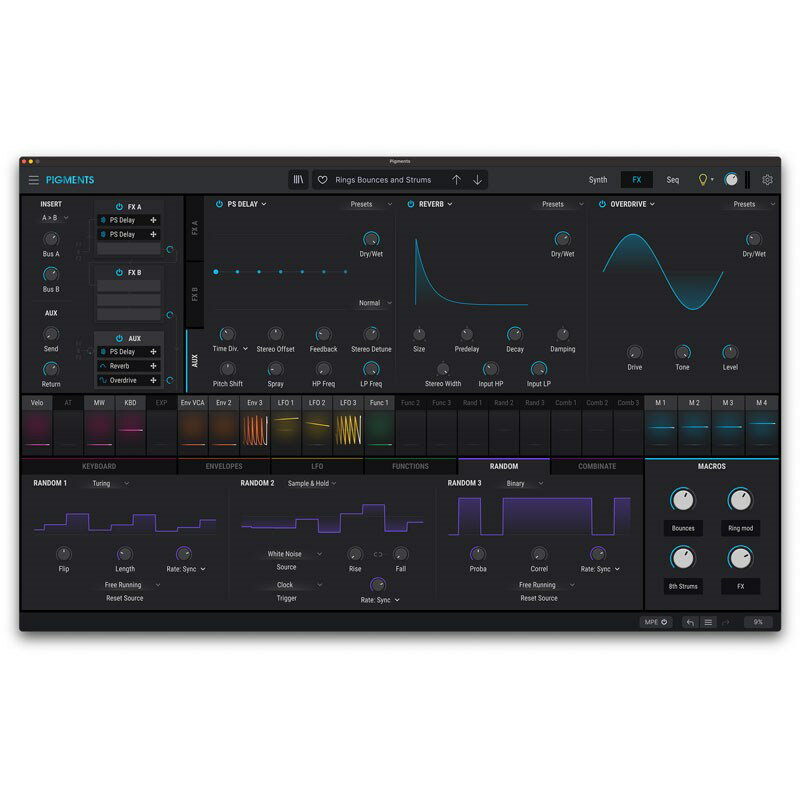Viewport: 800px width, 800px height.
Task: Click the redo arrow in status bar
Action: point(726,622)
